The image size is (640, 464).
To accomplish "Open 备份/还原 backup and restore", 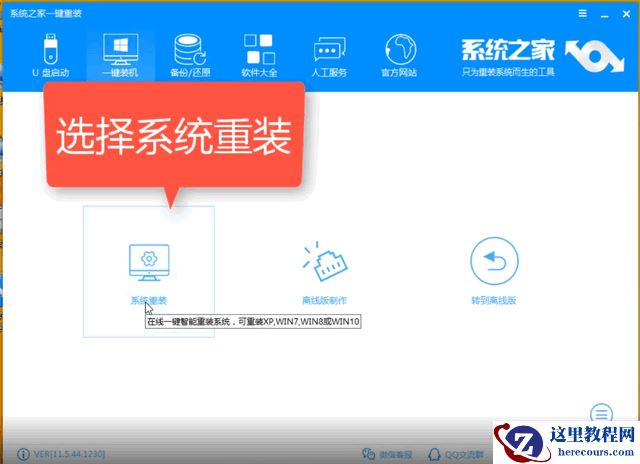I will pos(190,56).
